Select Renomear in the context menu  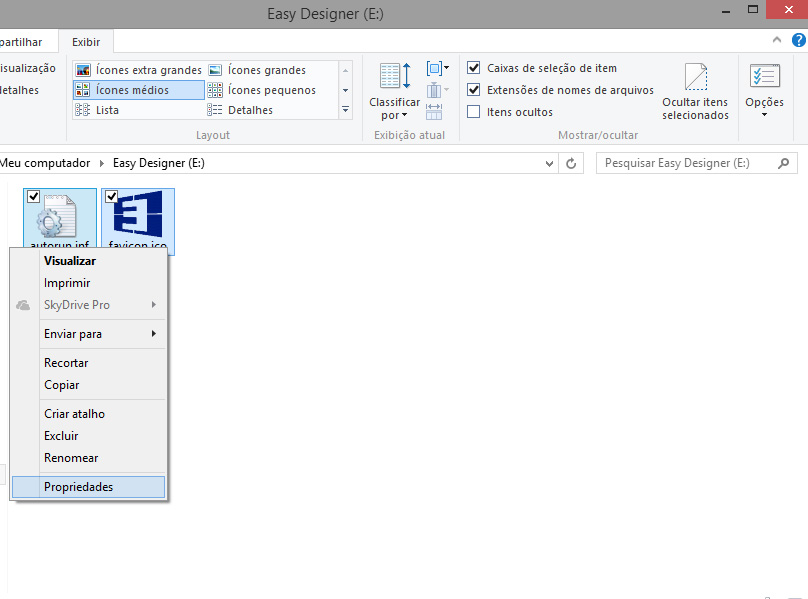coord(71,458)
